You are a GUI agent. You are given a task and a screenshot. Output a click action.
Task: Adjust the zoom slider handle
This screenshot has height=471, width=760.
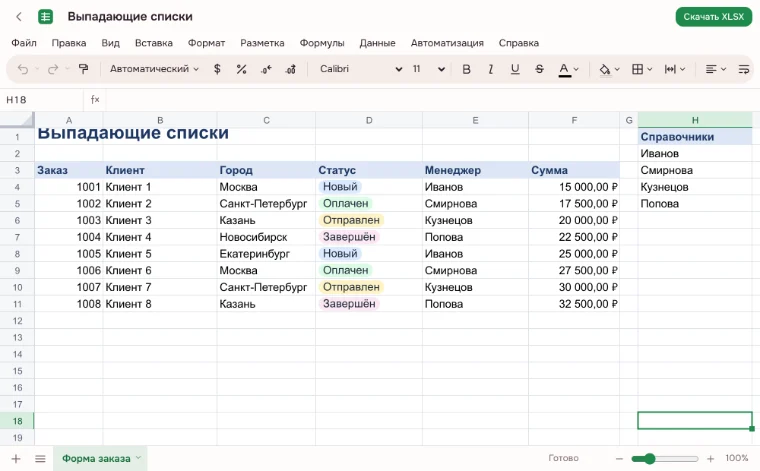[x=649, y=458]
